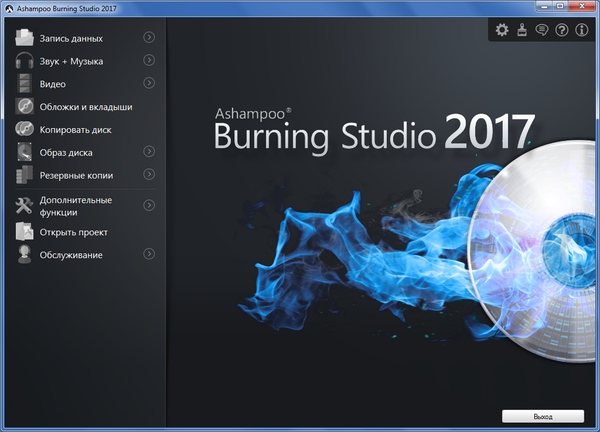Click the document icon for Открыть проект
The height and width of the screenshot is (432, 600).
tap(24, 231)
